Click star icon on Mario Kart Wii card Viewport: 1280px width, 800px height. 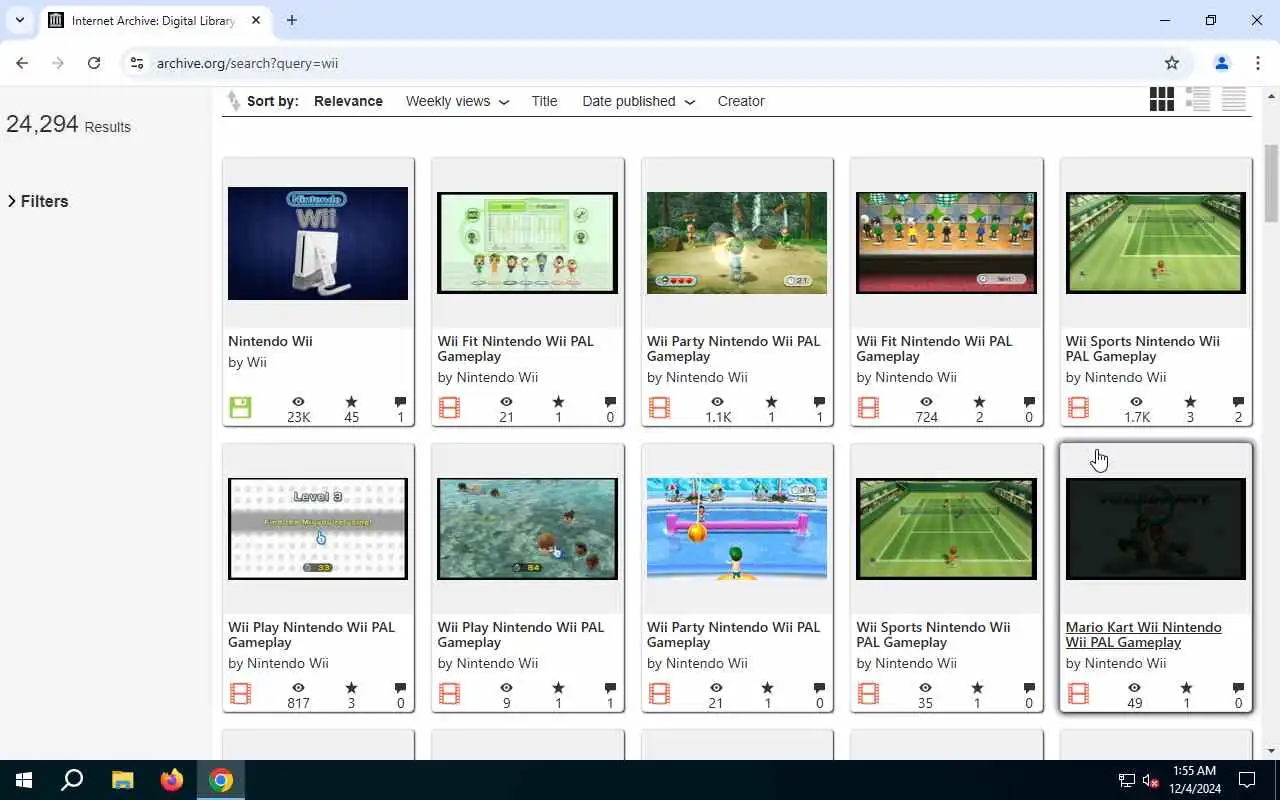coord(1186,688)
